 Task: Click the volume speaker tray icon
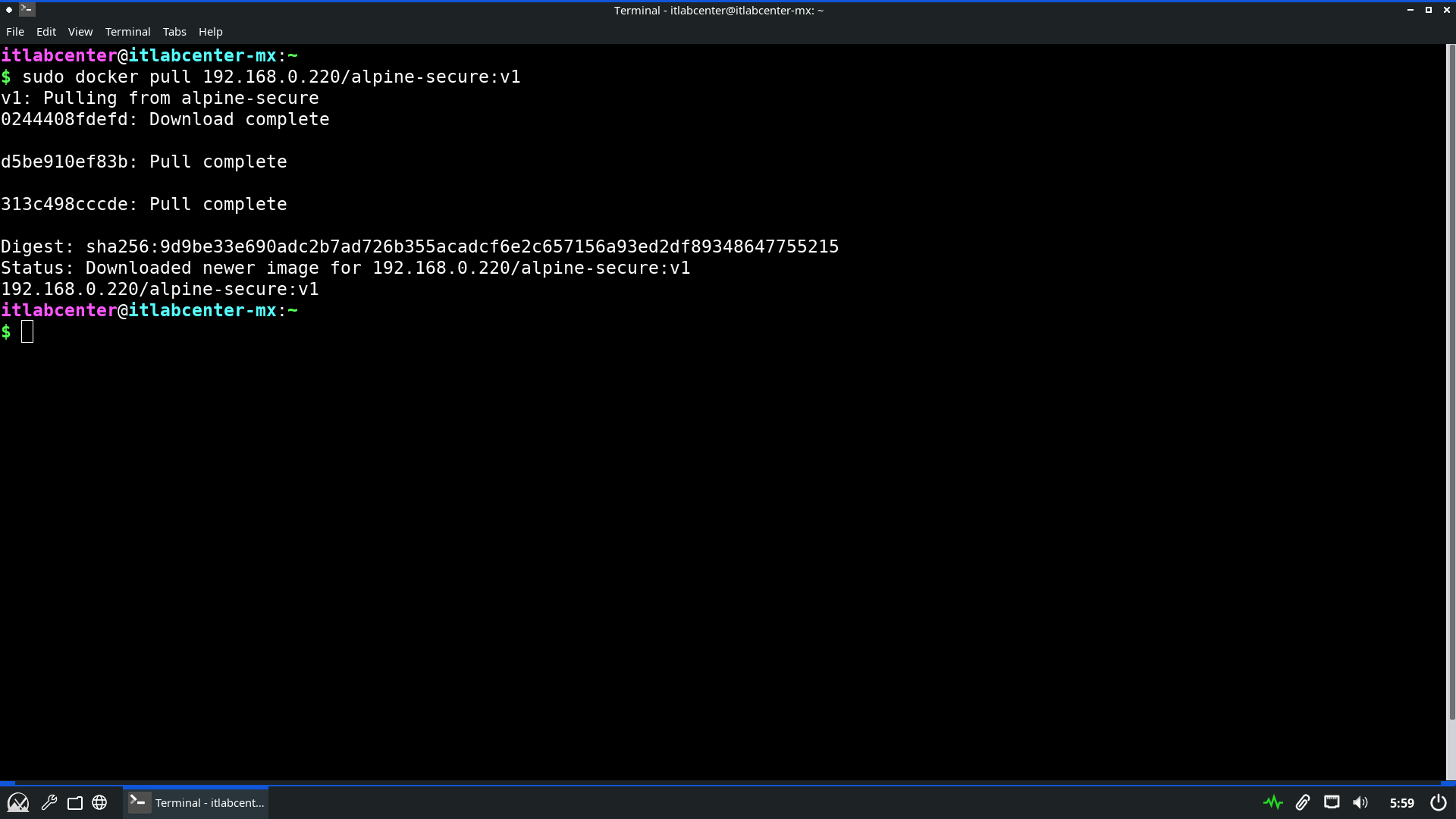click(1360, 802)
